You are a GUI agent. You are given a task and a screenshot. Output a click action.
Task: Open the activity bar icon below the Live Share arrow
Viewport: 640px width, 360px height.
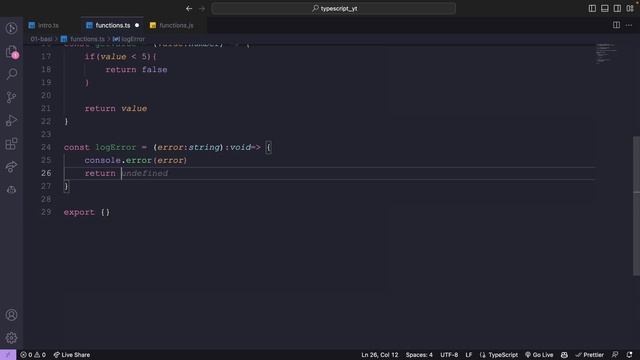[11, 190]
